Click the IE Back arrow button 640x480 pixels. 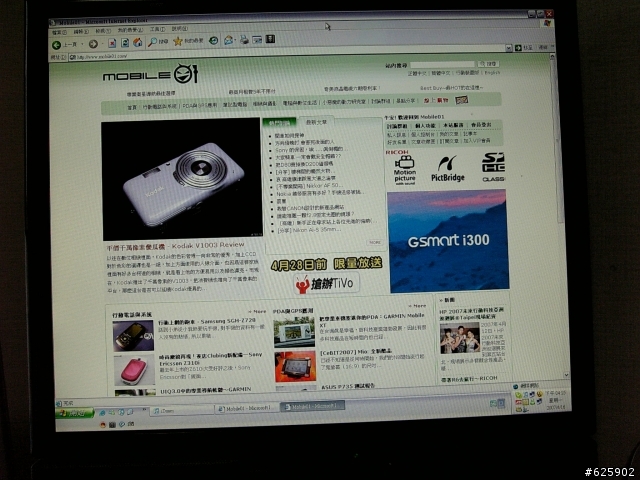(x=57, y=44)
